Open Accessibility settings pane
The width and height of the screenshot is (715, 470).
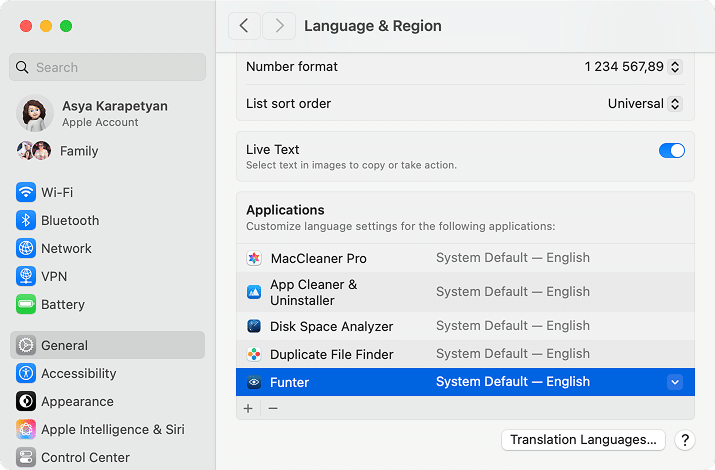tap(108, 373)
